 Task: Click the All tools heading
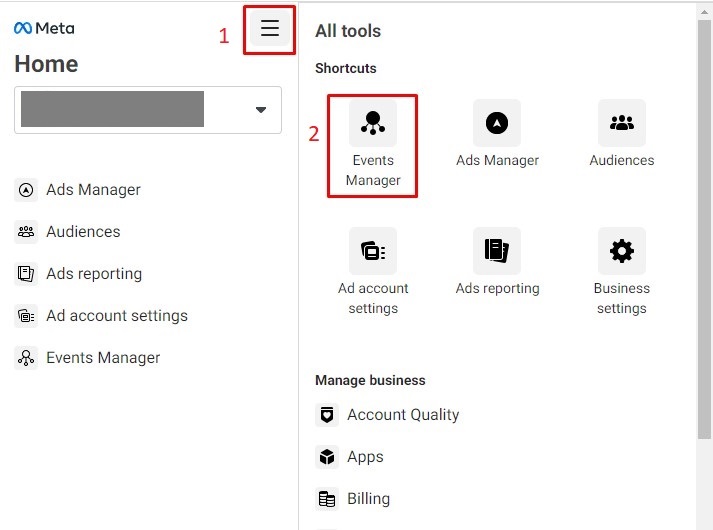click(348, 31)
